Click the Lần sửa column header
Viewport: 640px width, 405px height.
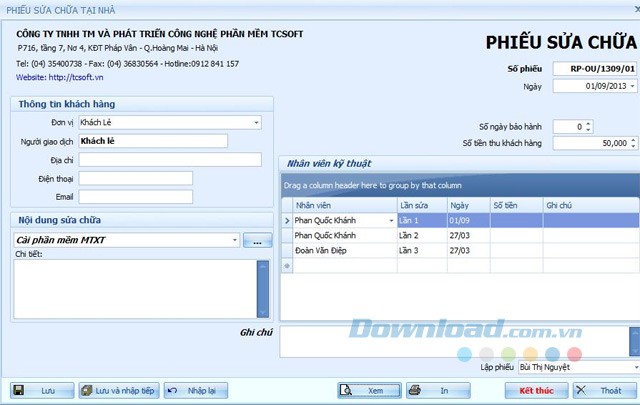(x=419, y=203)
